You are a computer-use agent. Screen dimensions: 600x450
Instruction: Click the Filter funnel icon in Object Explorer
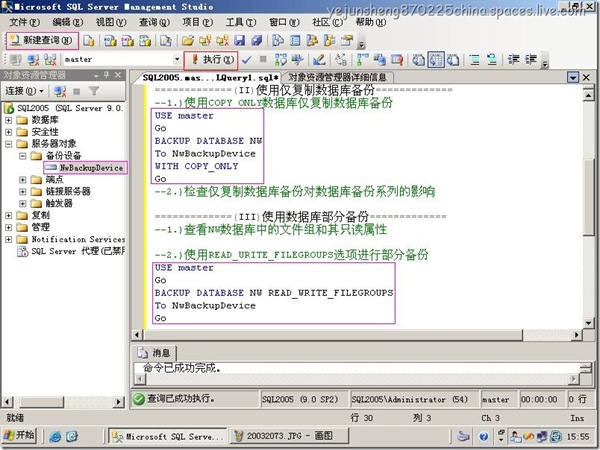tap(94, 91)
